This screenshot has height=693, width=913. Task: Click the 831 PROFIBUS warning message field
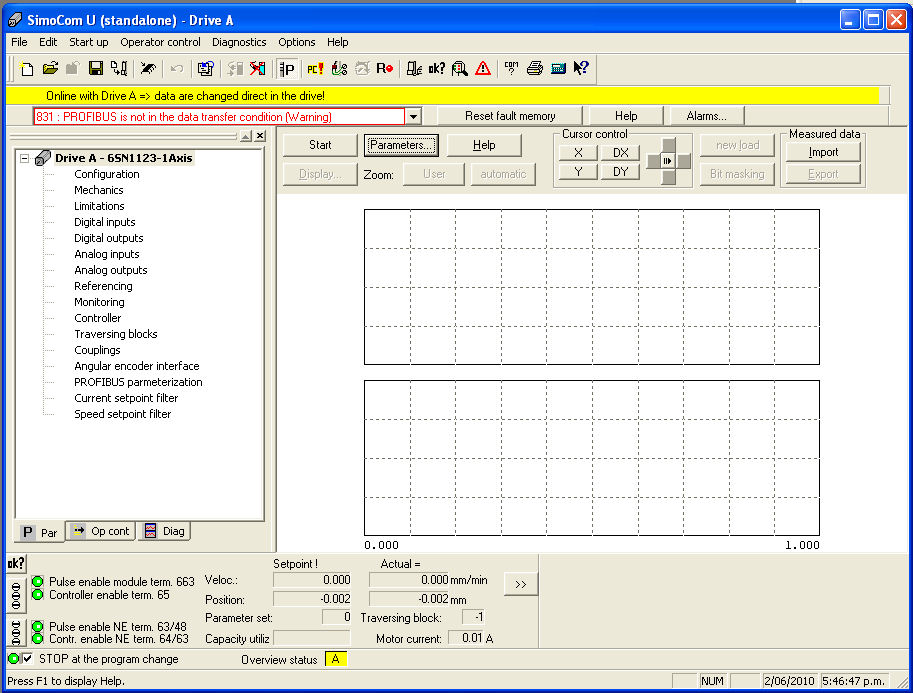219,116
